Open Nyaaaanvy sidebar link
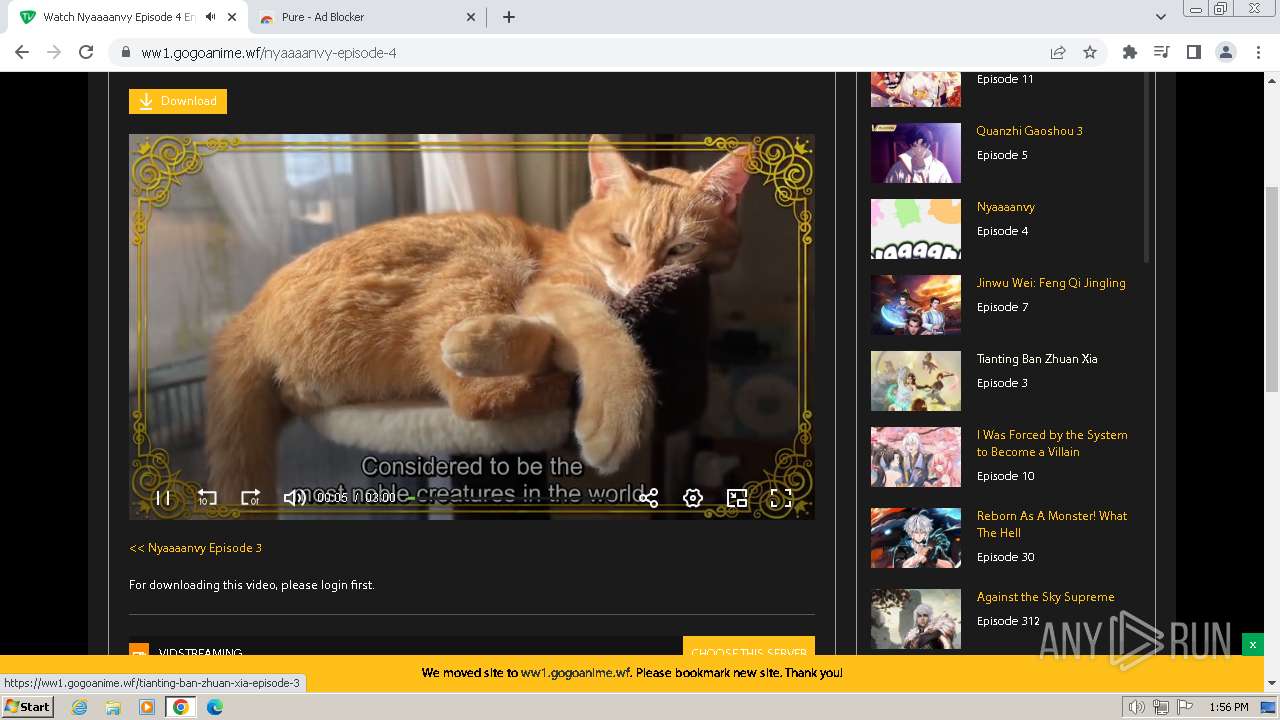This screenshot has height=720, width=1280. click(1005, 207)
